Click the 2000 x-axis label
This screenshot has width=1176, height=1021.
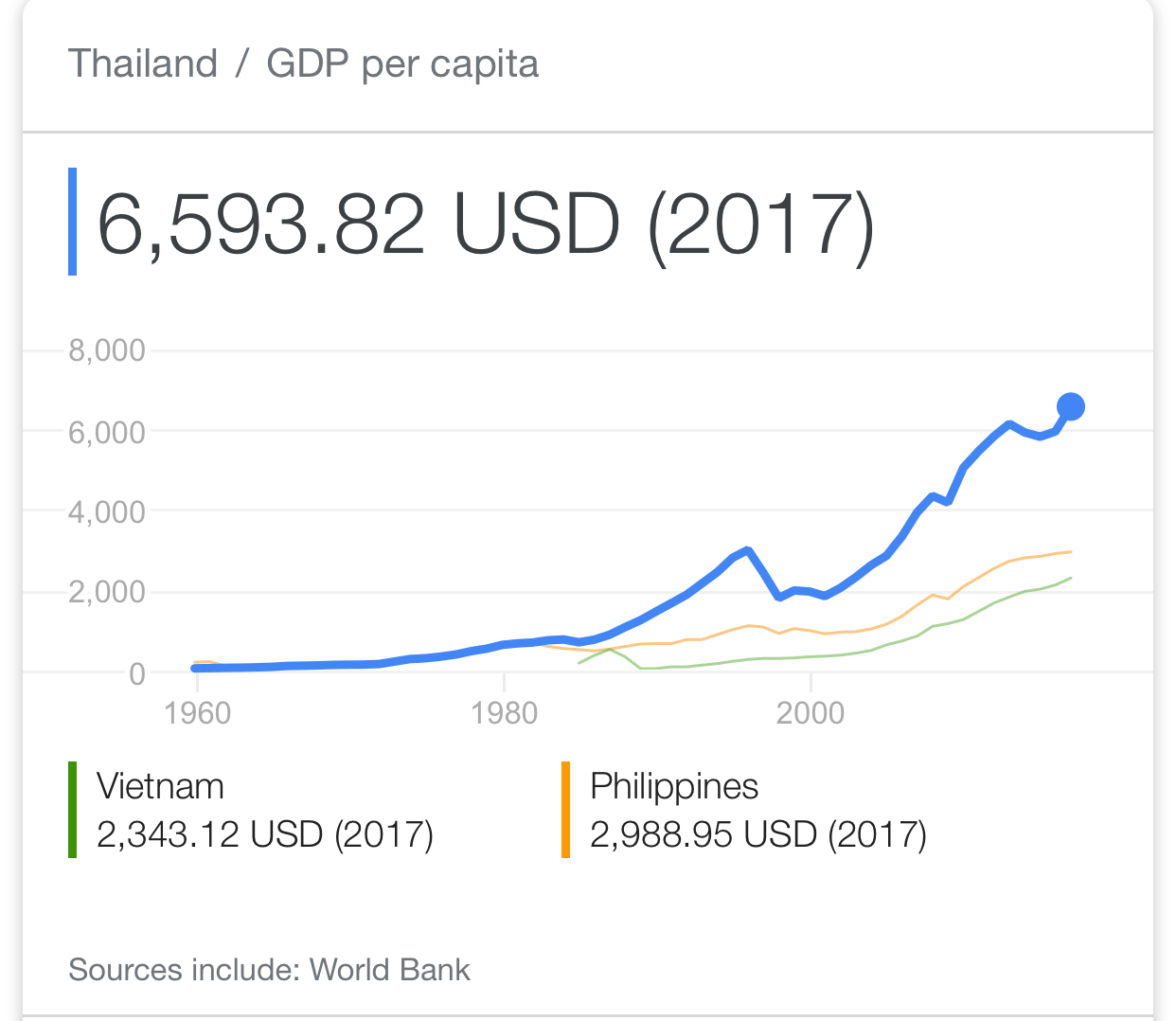click(811, 712)
